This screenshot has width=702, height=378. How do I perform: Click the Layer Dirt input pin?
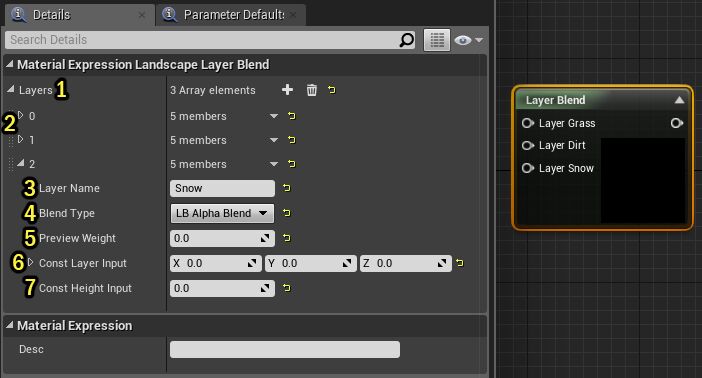click(x=528, y=145)
